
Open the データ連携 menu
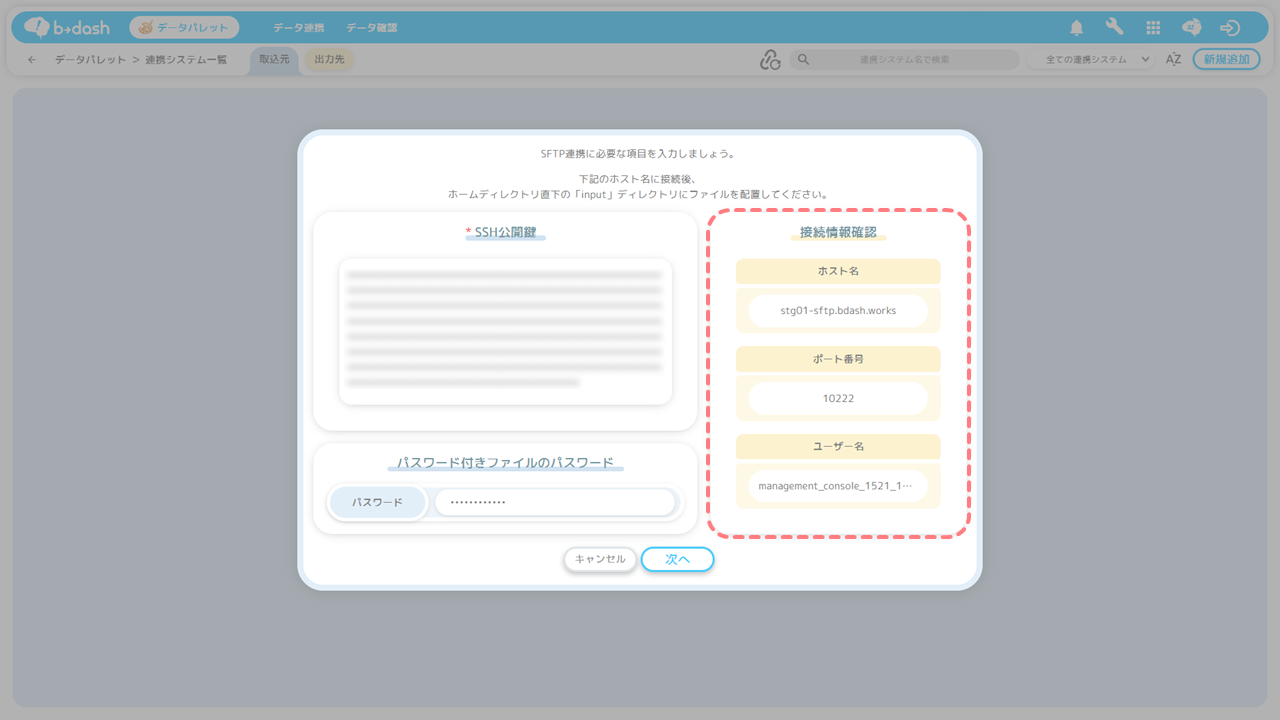point(300,28)
